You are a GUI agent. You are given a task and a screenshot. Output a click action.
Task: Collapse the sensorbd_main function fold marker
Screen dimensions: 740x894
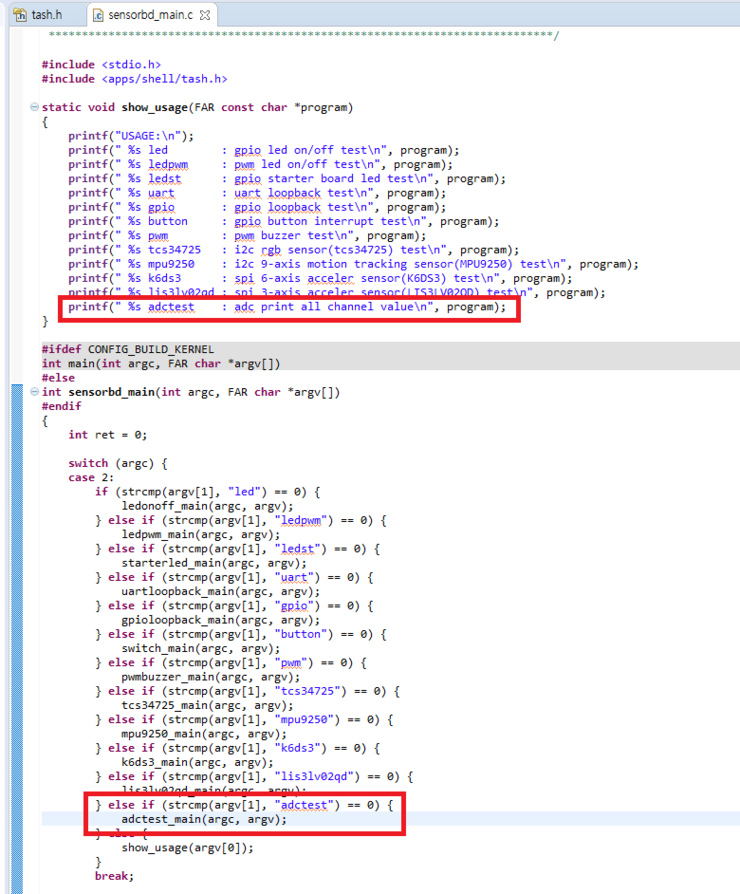click(34, 392)
